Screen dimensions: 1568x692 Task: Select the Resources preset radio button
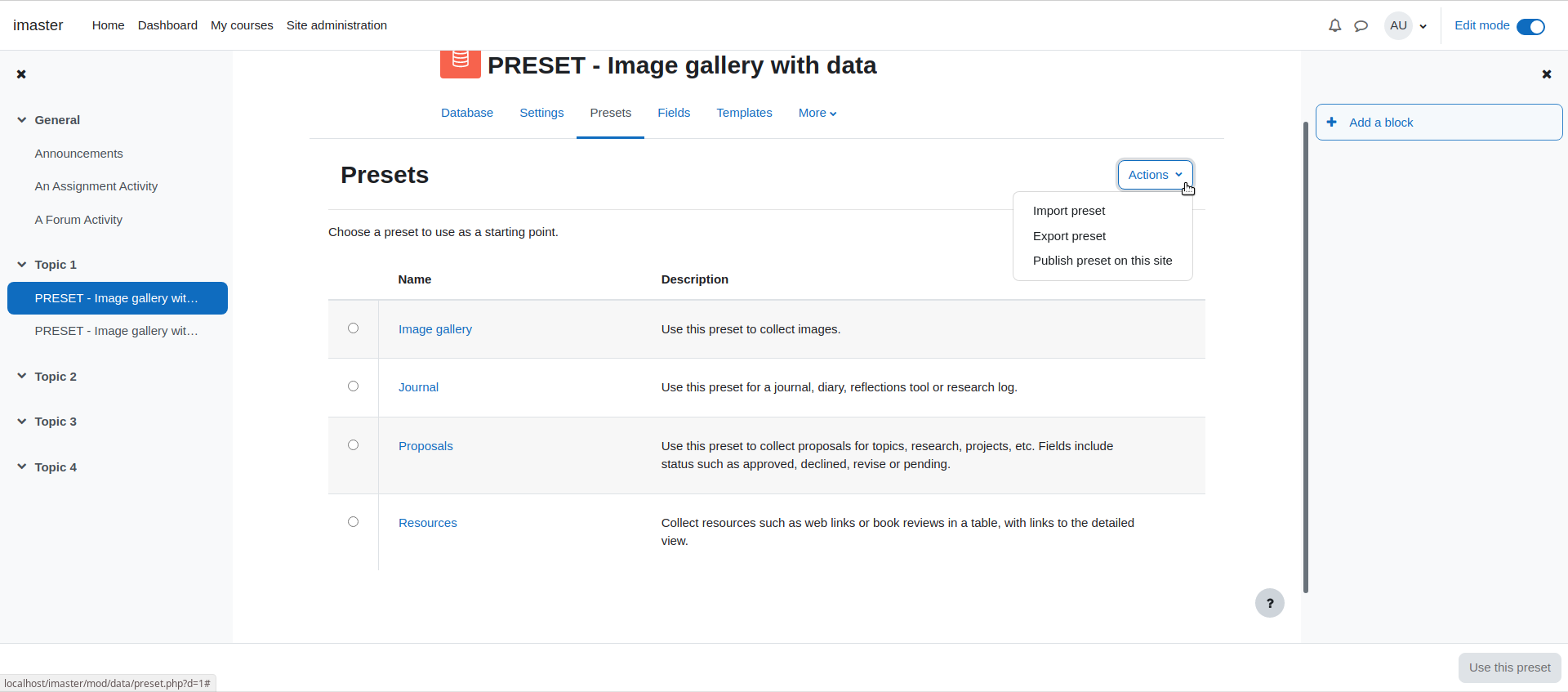coord(353,522)
